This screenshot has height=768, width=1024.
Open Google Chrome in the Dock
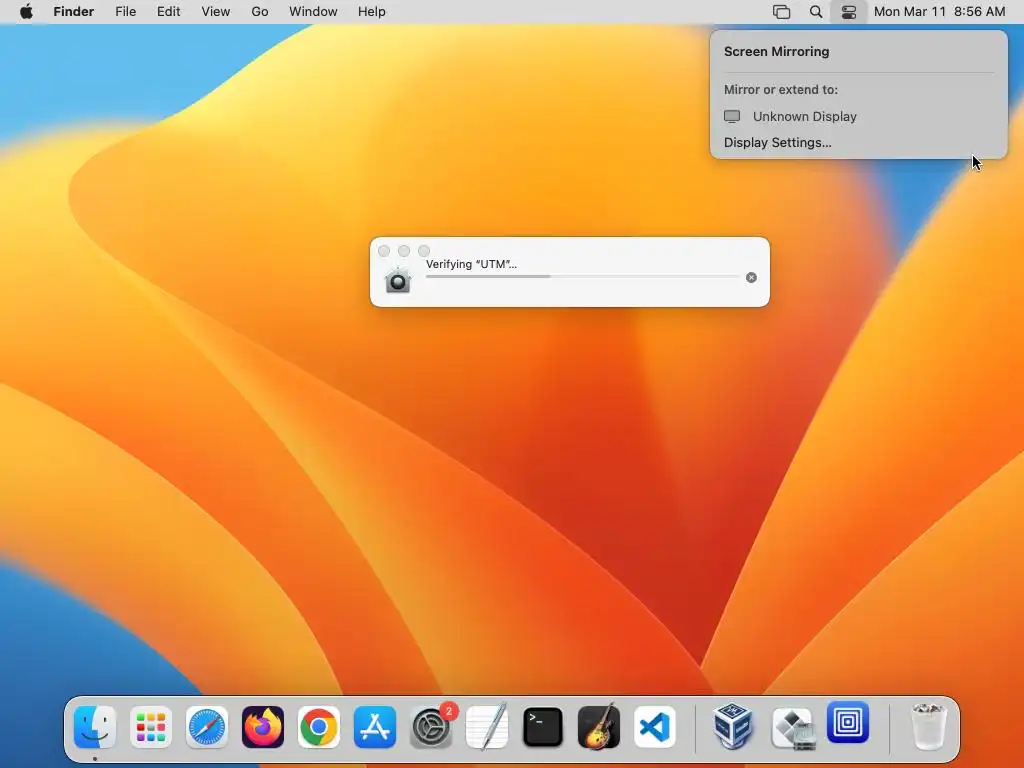[x=319, y=727]
